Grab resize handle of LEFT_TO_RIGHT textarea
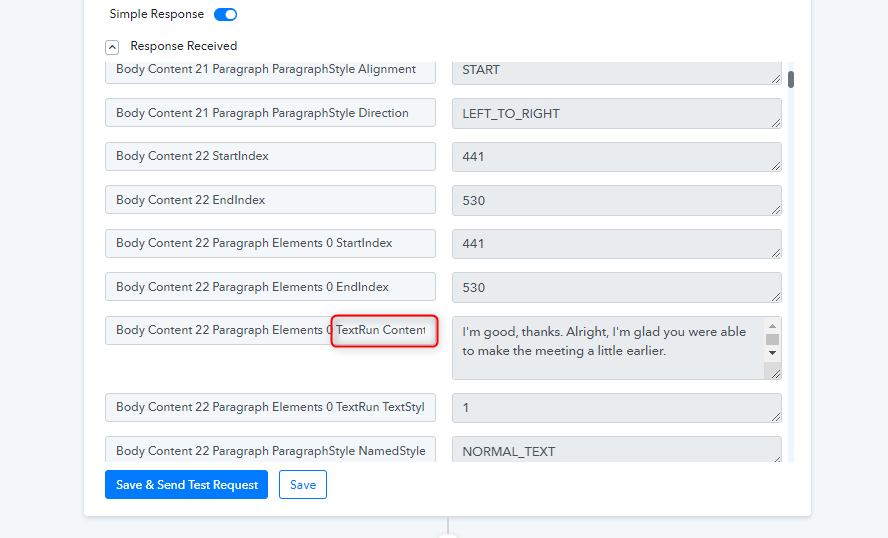Viewport: 888px width, 538px height. (x=775, y=122)
